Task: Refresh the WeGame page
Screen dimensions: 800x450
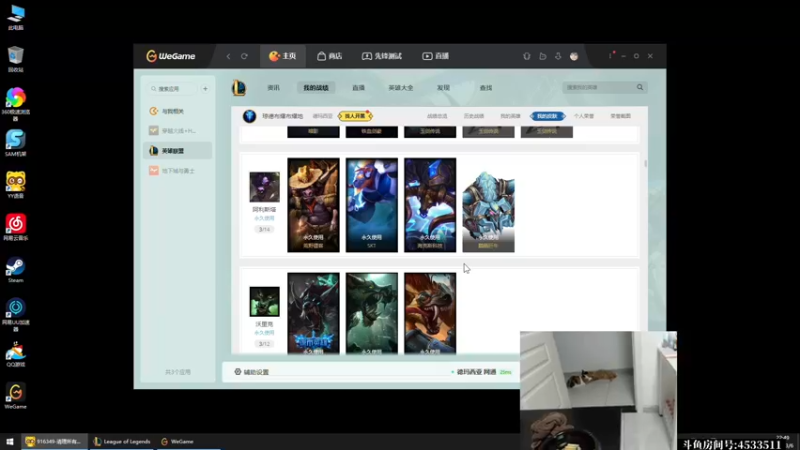Action: (244, 56)
